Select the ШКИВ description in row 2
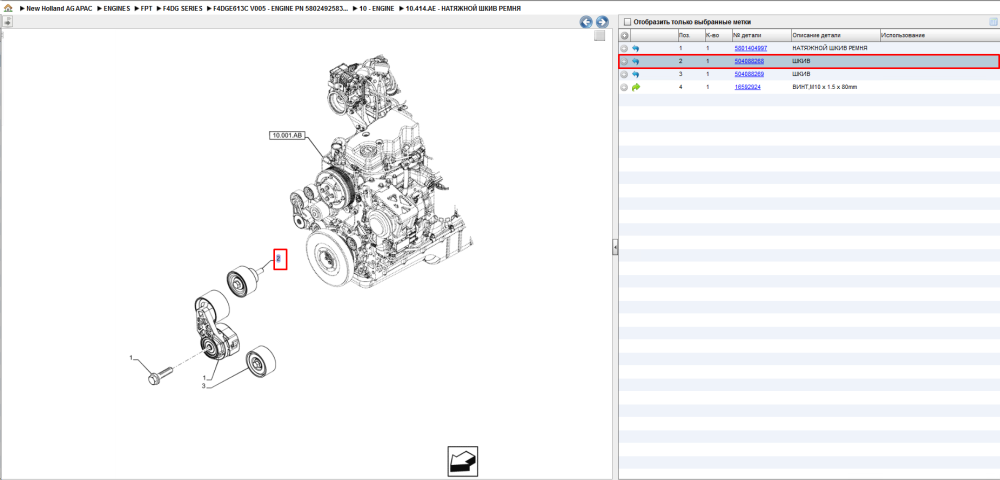The width and height of the screenshot is (1000, 480). (x=801, y=61)
